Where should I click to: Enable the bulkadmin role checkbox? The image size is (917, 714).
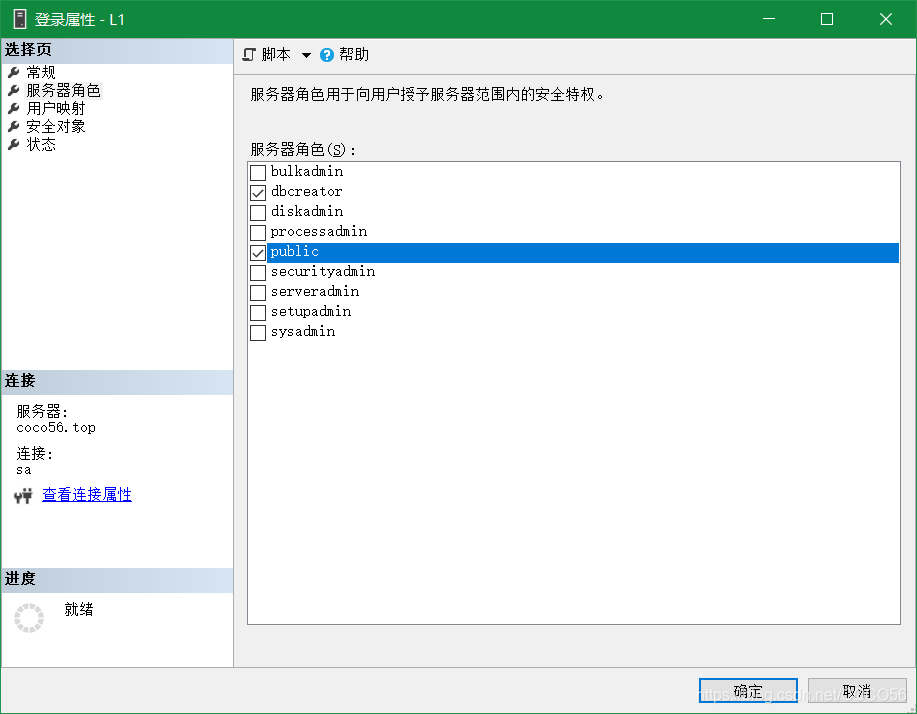click(x=258, y=173)
